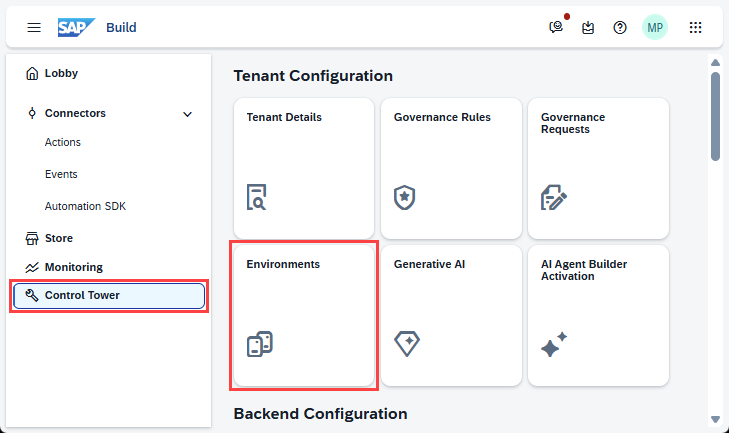Collapse the Connectors section chevron
The width and height of the screenshot is (729, 433).
[x=187, y=114]
